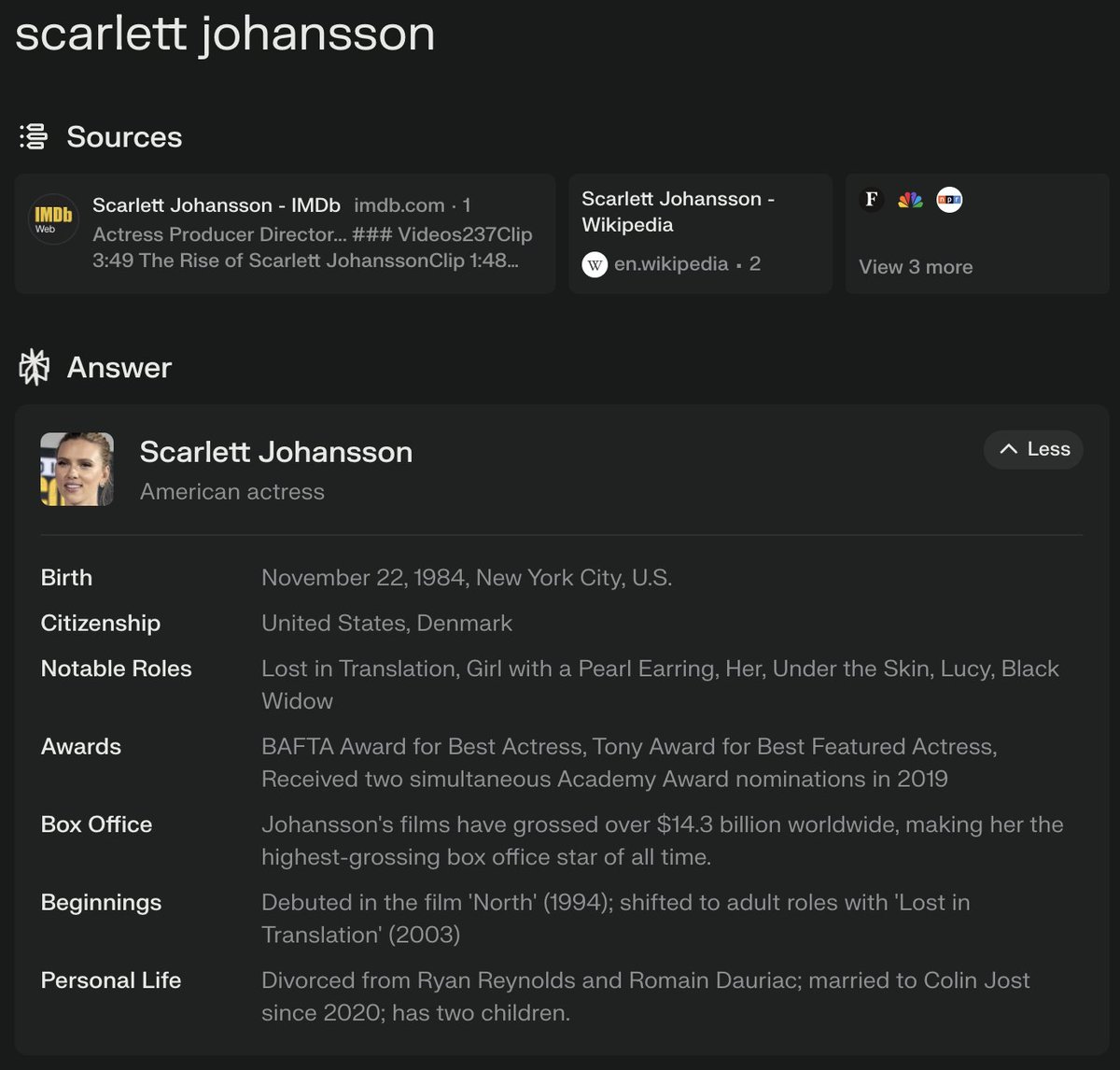1120x1070 pixels.
Task: Open the Scarlett Johansson - IMDb source
Action: 285,233
